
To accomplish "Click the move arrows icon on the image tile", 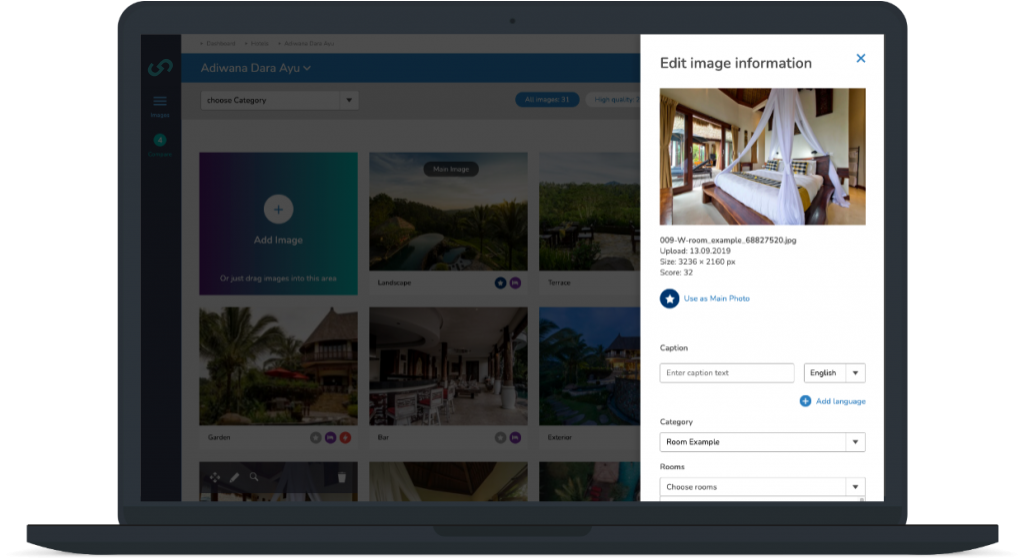I will pos(214,478).
